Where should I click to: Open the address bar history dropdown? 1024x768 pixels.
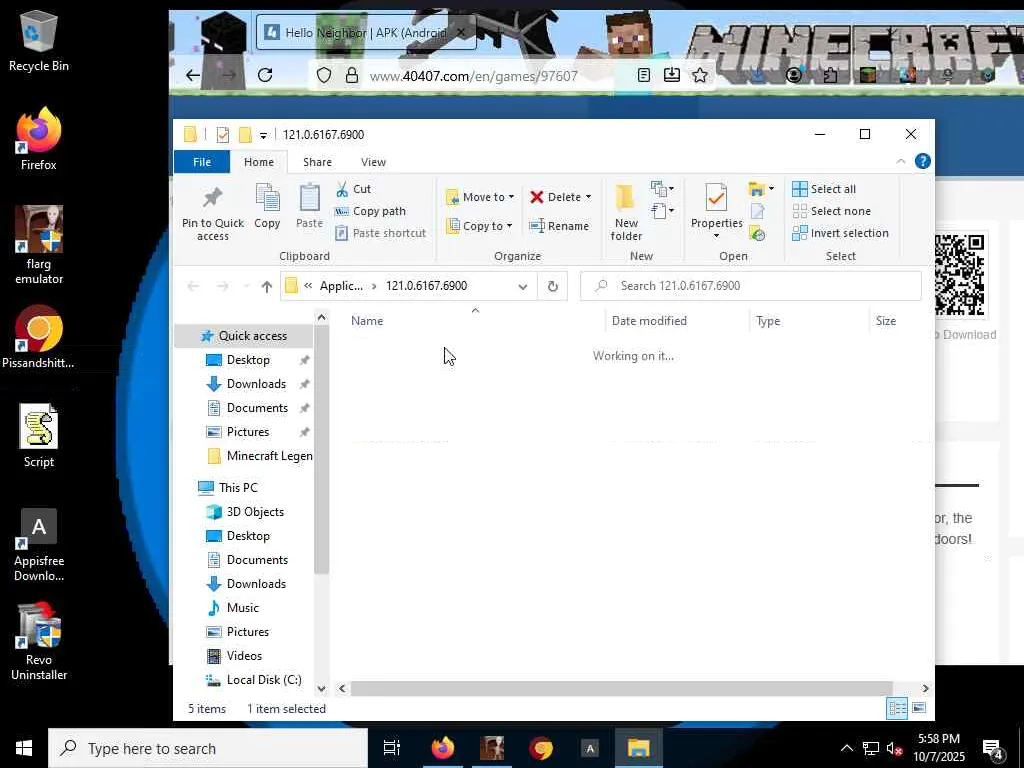pos(522,286)
